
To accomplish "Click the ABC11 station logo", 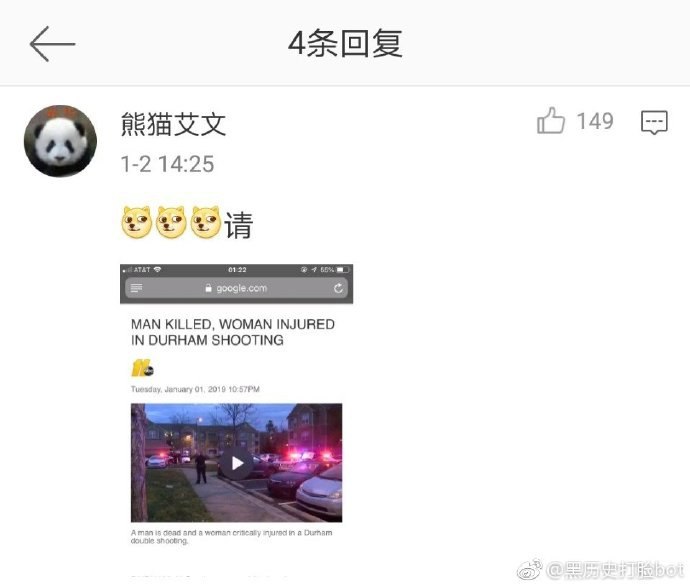I will 142,368.
